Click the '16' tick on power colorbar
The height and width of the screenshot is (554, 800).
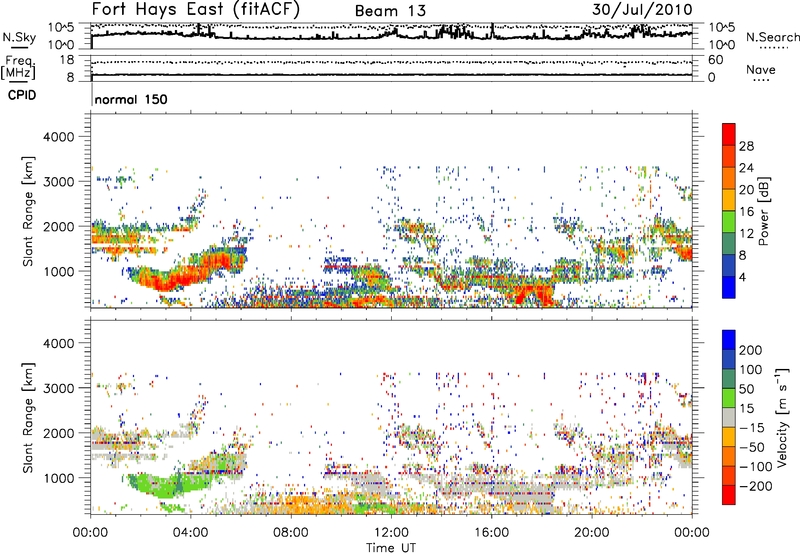(x=746, y=212)
